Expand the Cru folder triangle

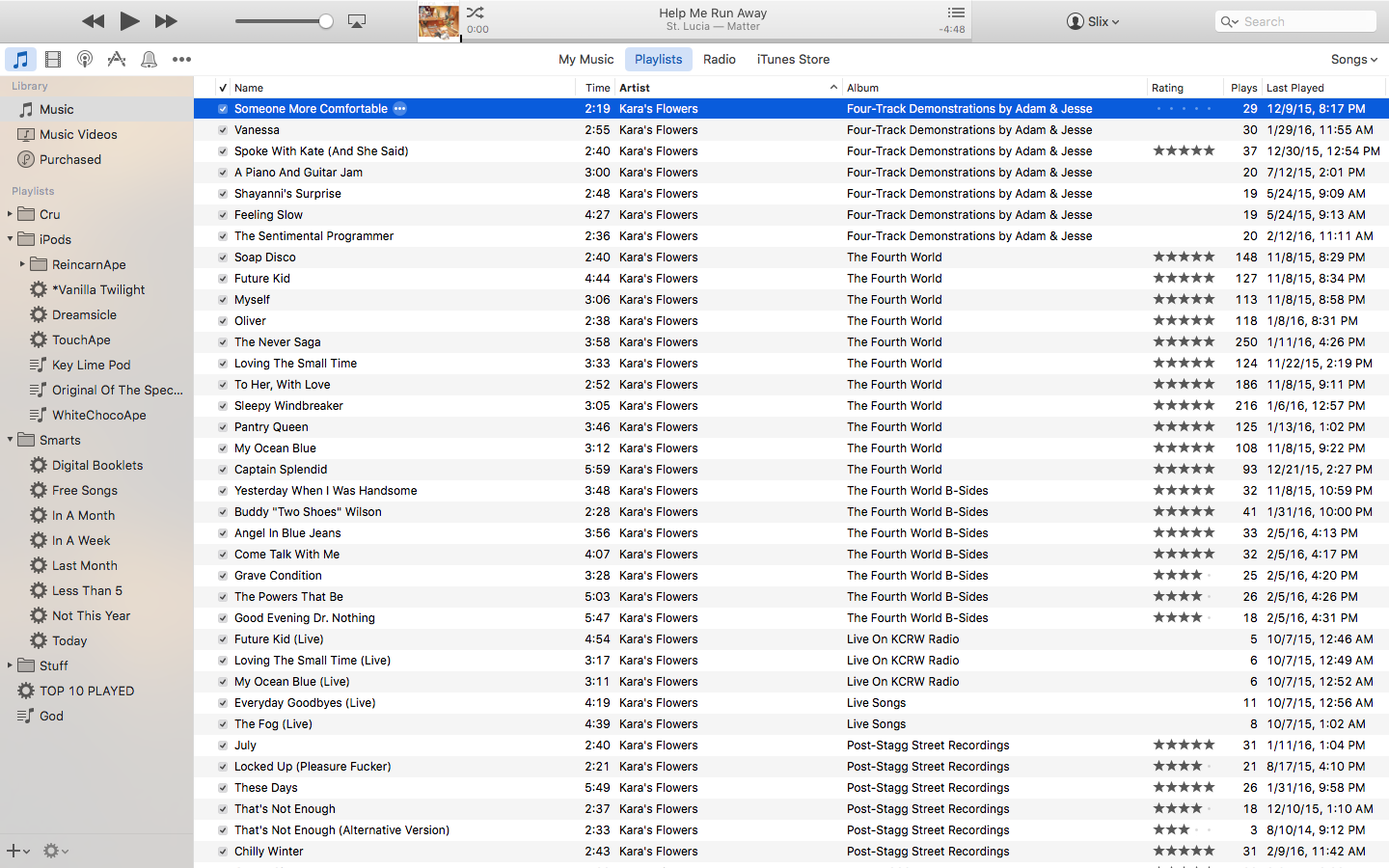pyautogui.click(x=10, y=214)
